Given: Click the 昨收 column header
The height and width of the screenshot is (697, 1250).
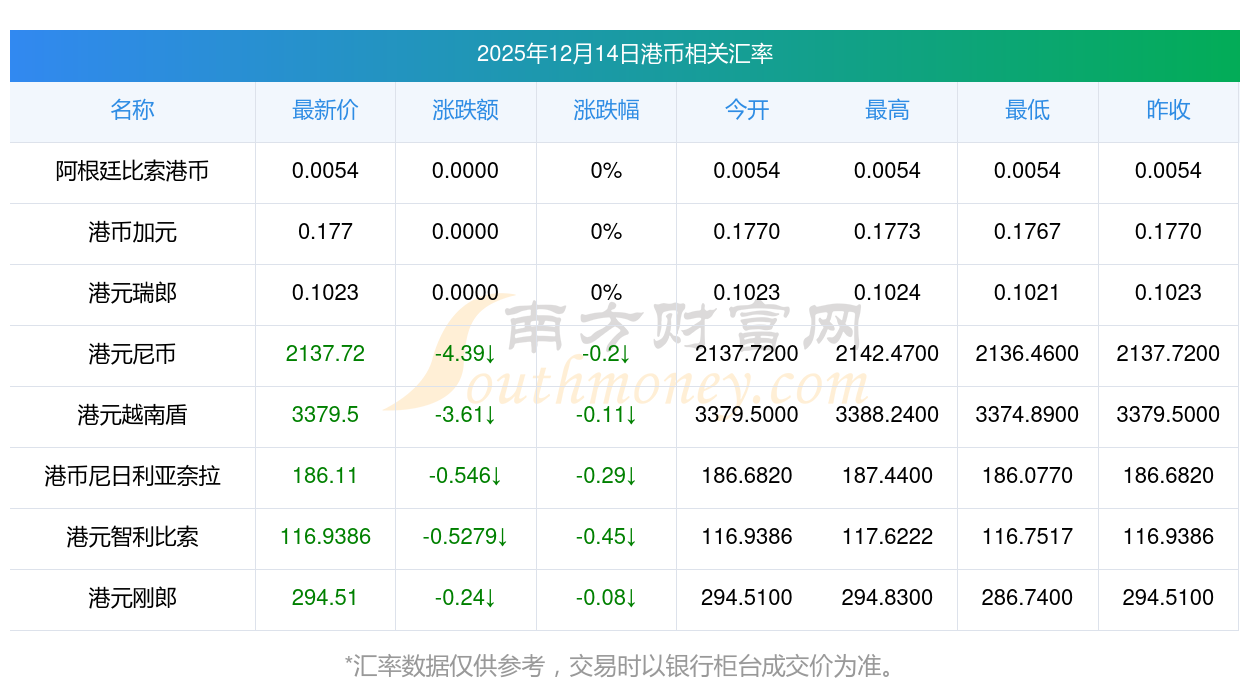Looking at the screenshot, I should pos(1168,110).
